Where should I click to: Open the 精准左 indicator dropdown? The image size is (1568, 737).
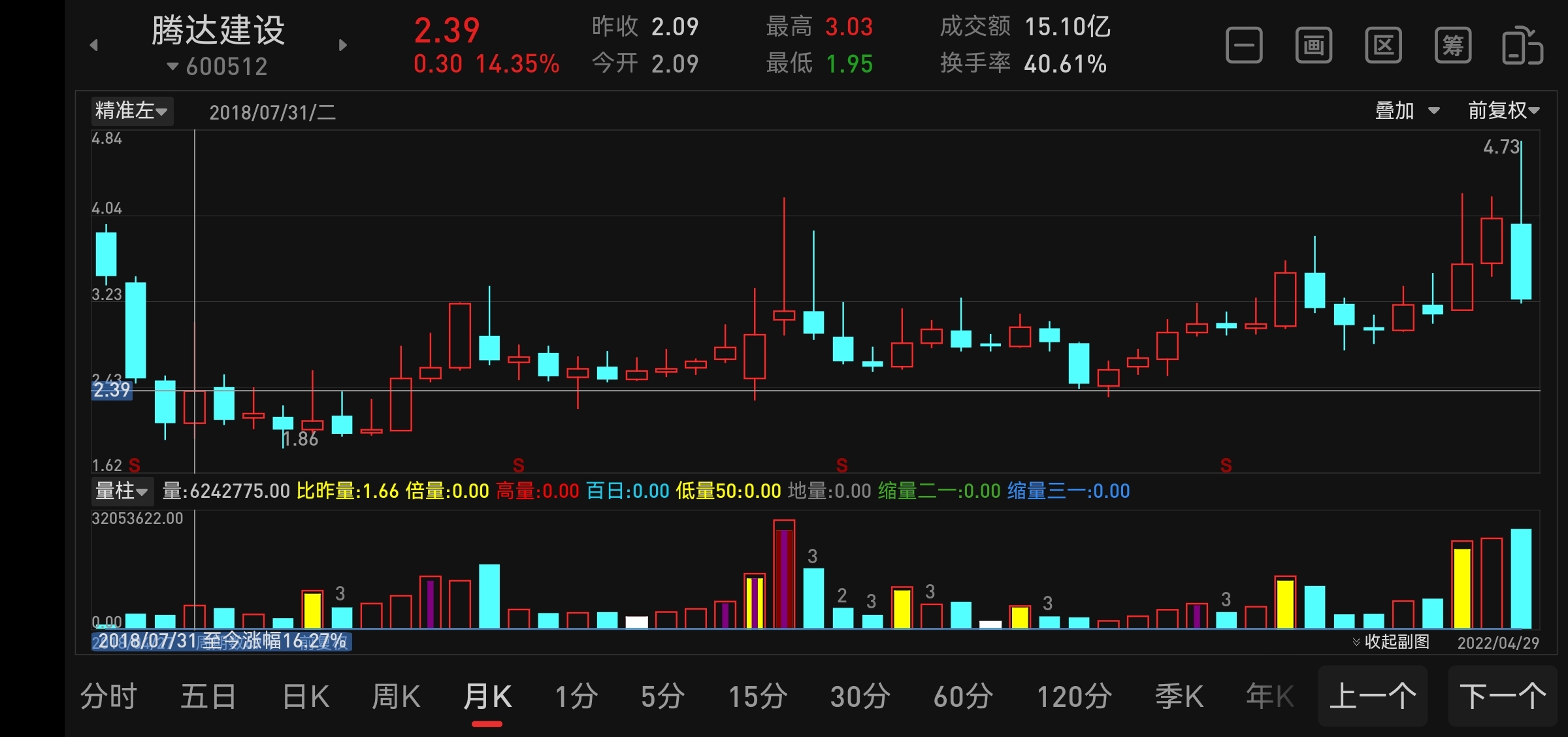click(x=131, y=111)
